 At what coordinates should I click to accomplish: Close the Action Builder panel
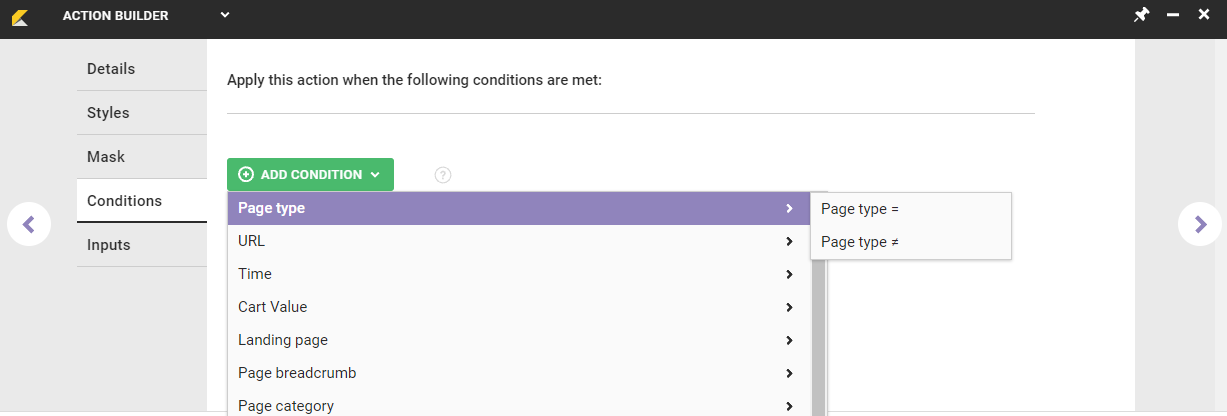click(1203, 15)
